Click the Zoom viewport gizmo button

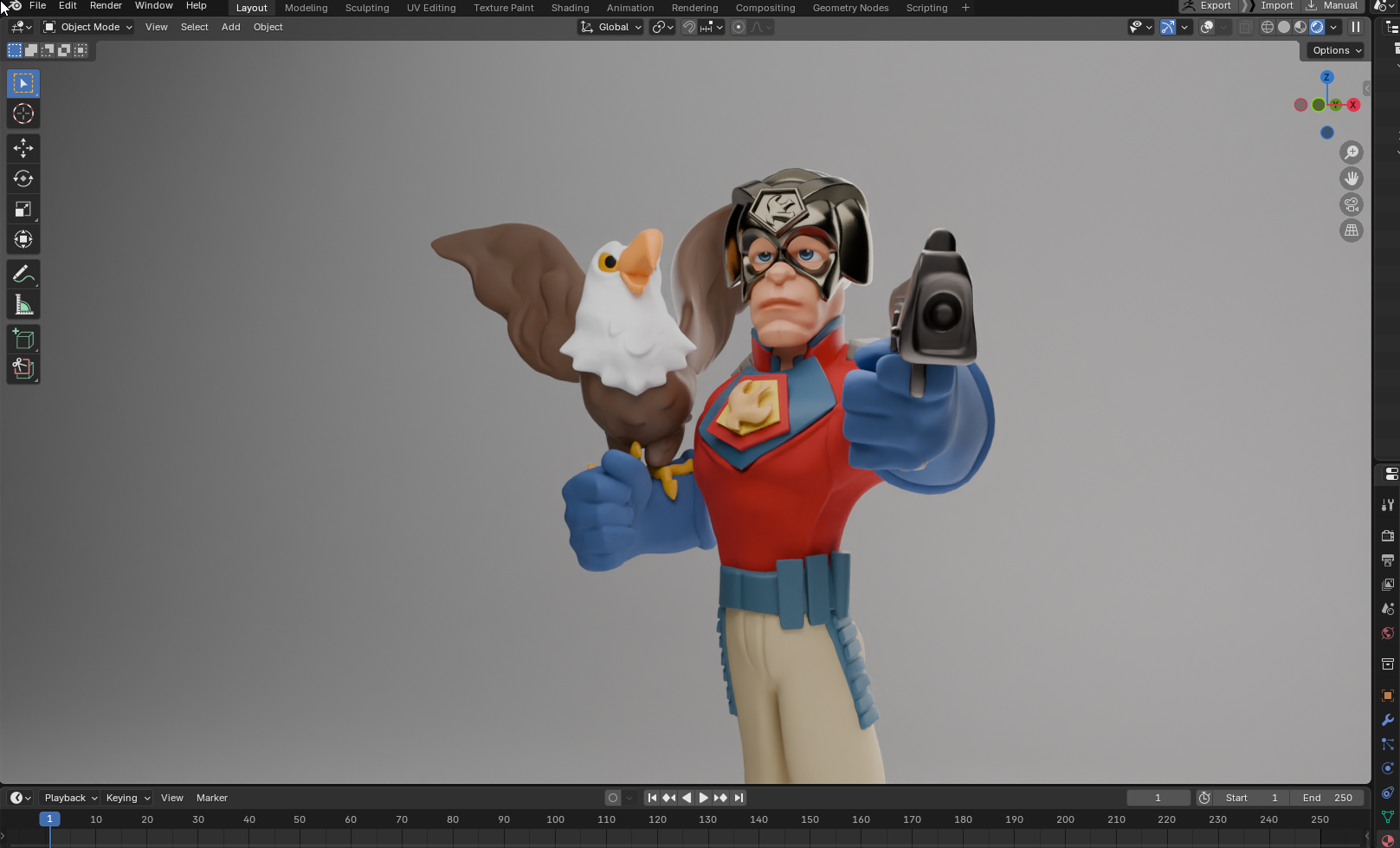click(x=1352, y=152)
